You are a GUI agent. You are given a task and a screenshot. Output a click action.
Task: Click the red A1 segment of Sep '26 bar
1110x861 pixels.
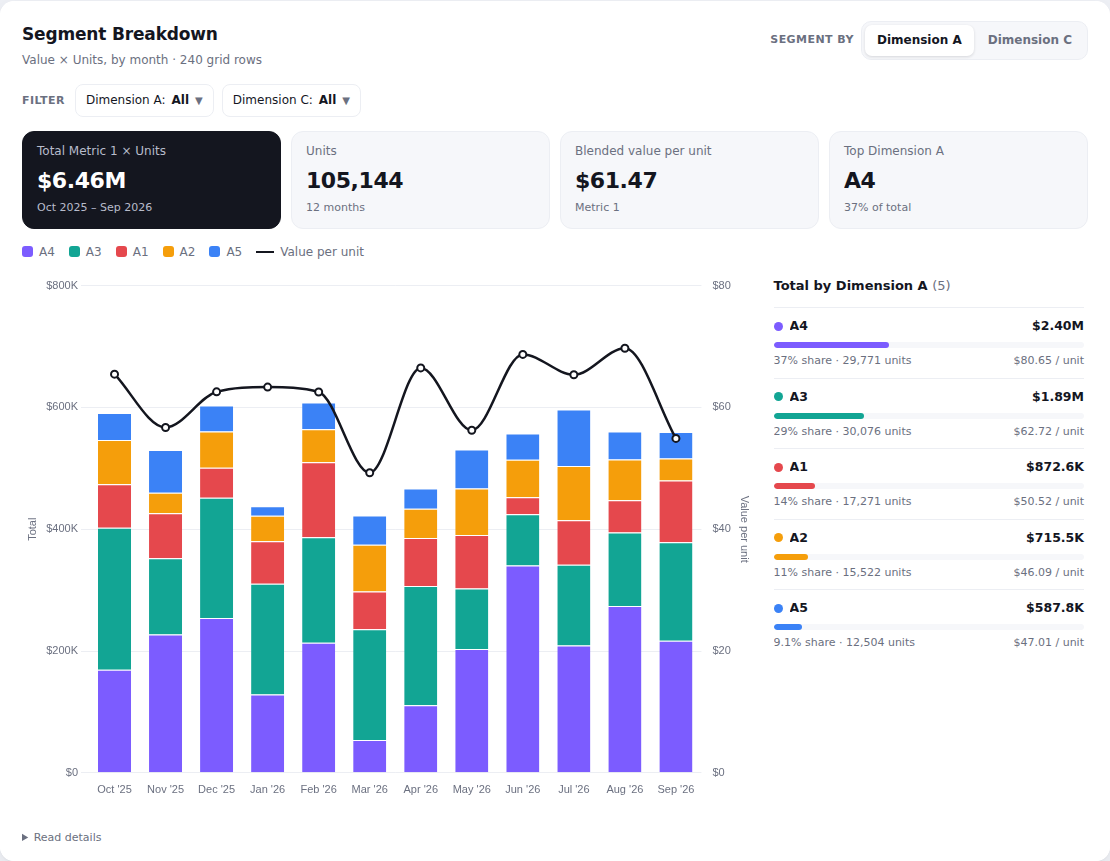pos(675,512)
